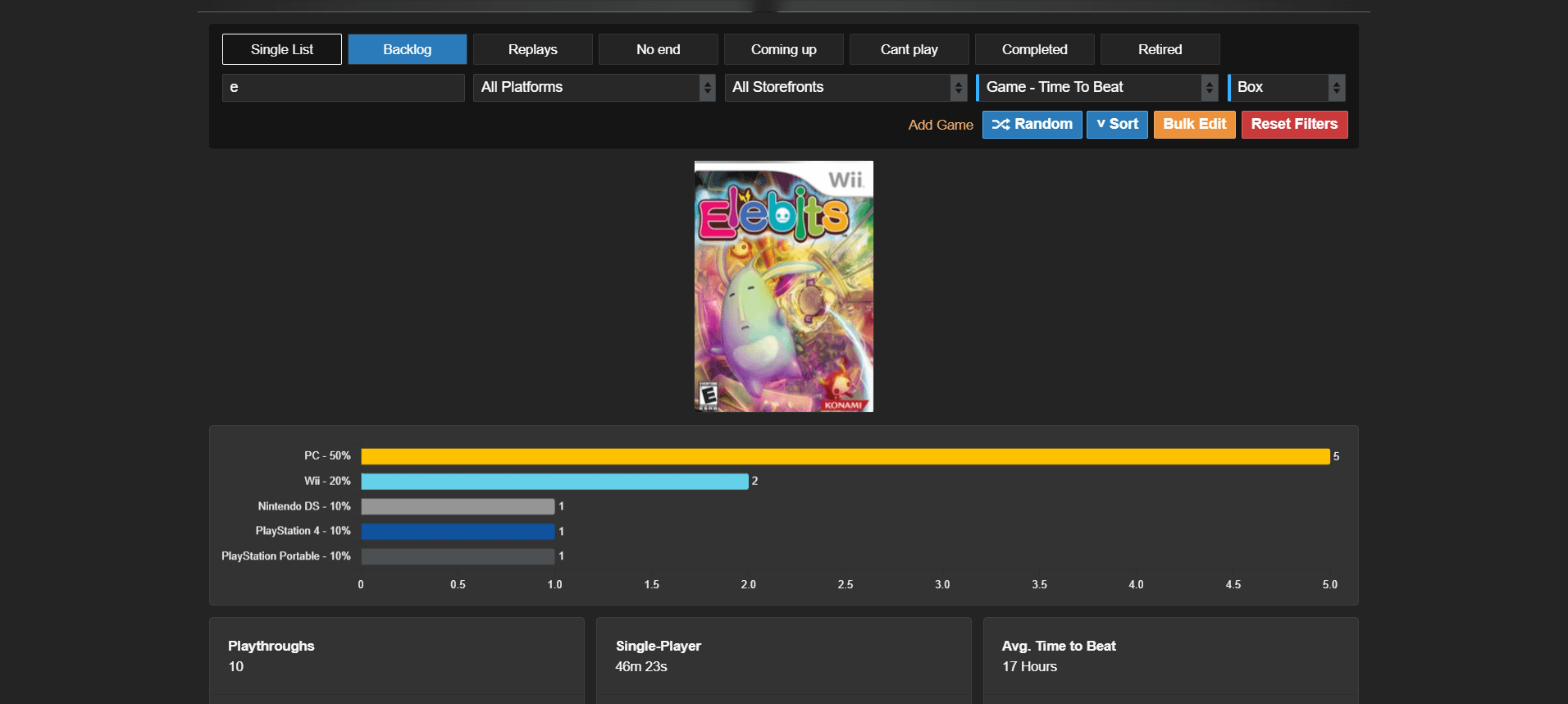Viewport: 1568px width, 704px height.
Task: Click the red Reset Filters button
Action: click(1293, 125)
